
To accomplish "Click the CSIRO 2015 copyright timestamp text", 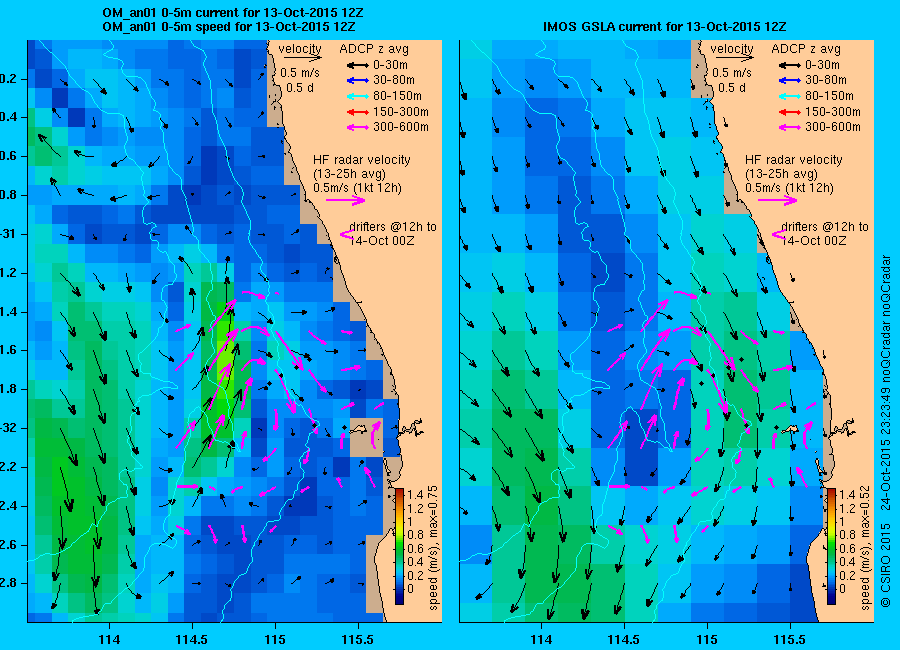I will [x=886, y=431].
